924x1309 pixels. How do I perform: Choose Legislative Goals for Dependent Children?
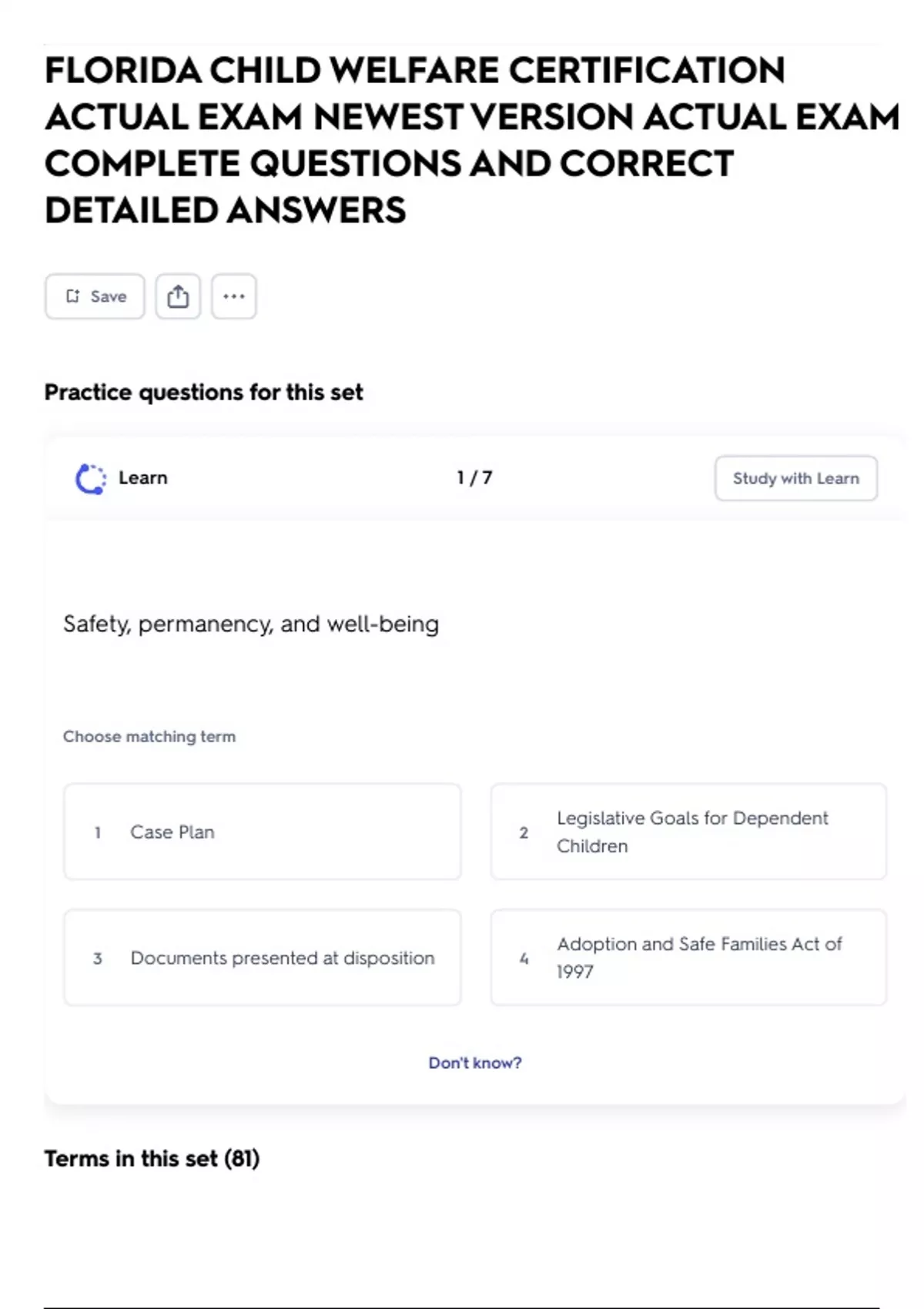point(688,832)
